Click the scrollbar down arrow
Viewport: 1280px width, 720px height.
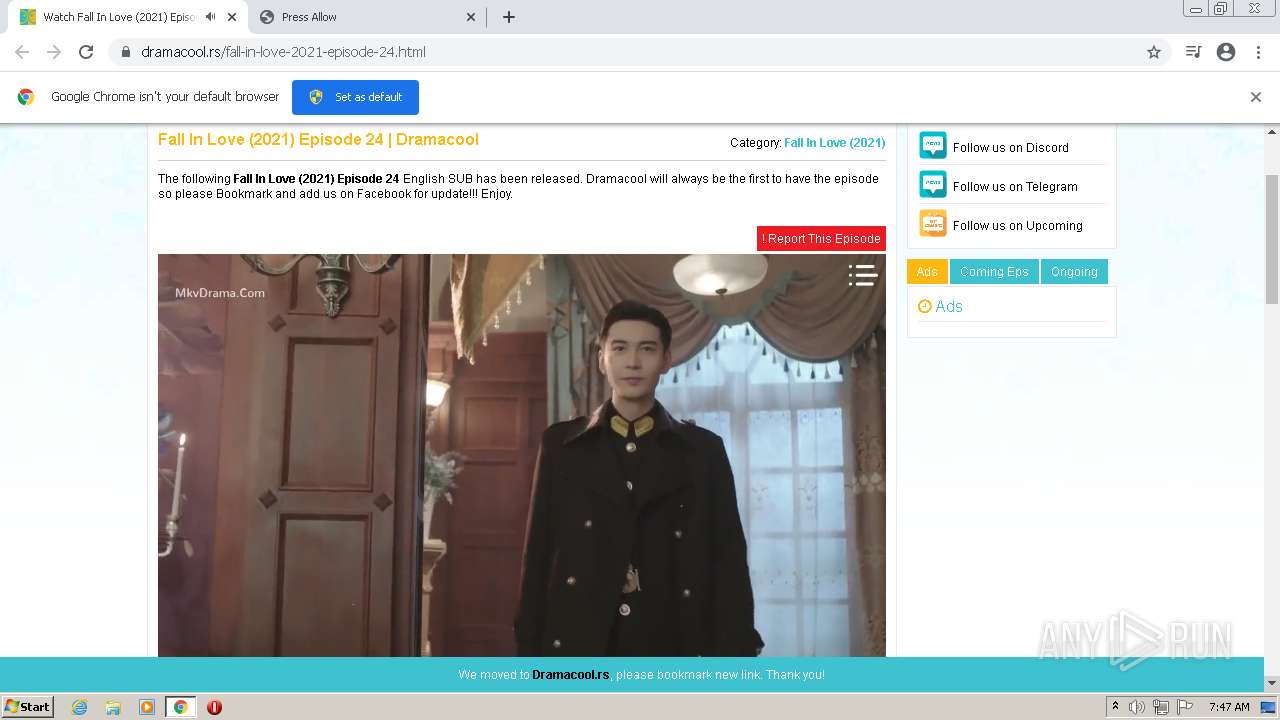1272,683
